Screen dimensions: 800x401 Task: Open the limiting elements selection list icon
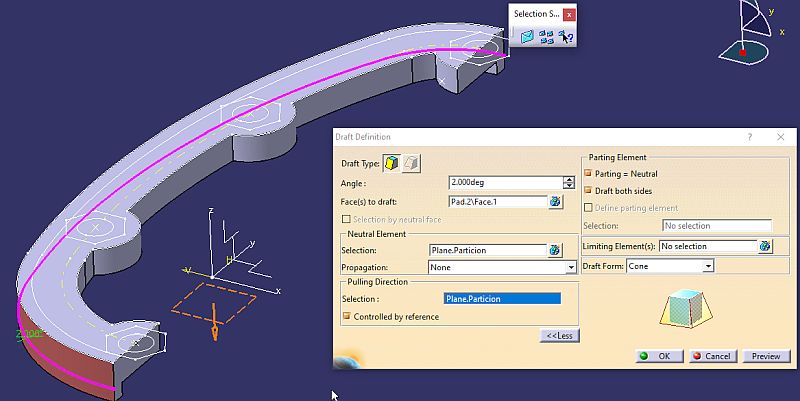click(765, 246)
